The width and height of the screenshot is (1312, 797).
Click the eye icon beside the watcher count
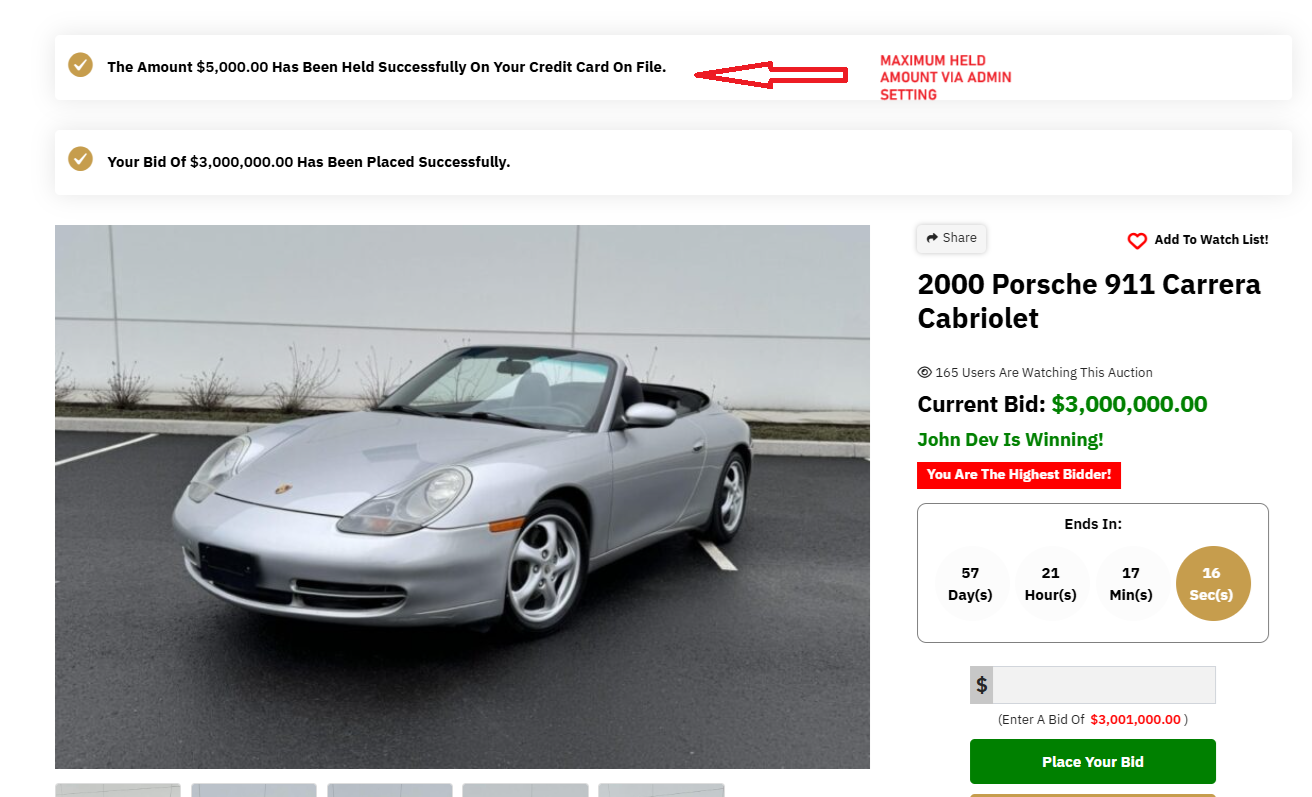pos(925,372)
